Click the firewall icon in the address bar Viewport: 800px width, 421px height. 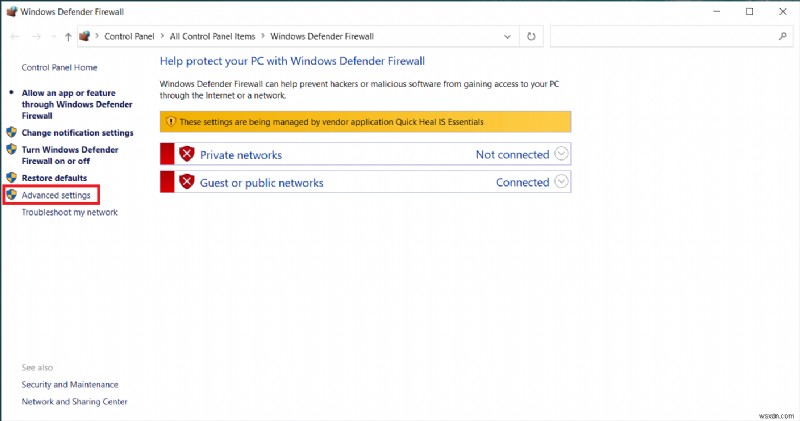85,36
